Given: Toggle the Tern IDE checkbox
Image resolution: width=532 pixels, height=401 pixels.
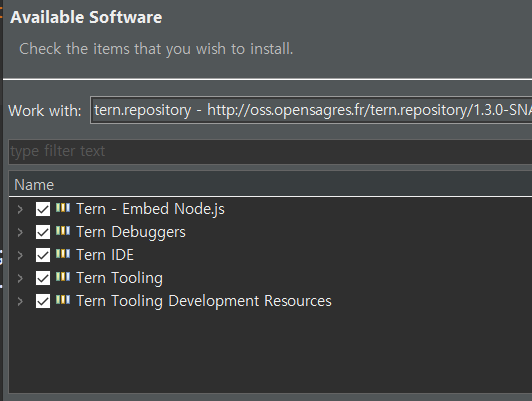Looking at the screenshot, I should tap(43, 255).
